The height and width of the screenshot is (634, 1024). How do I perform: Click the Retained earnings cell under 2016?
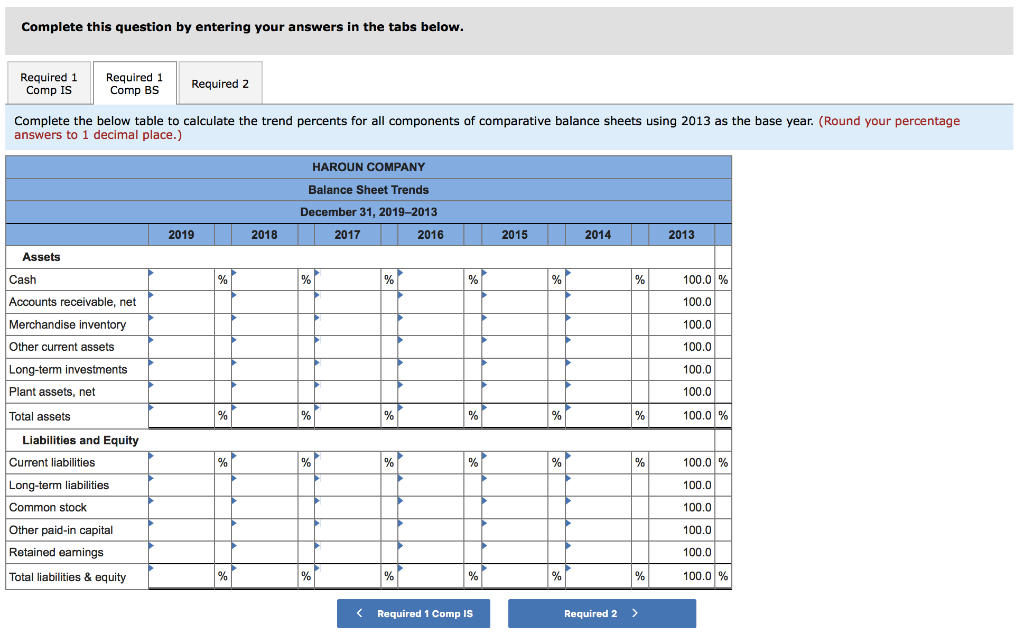[430, 552]
